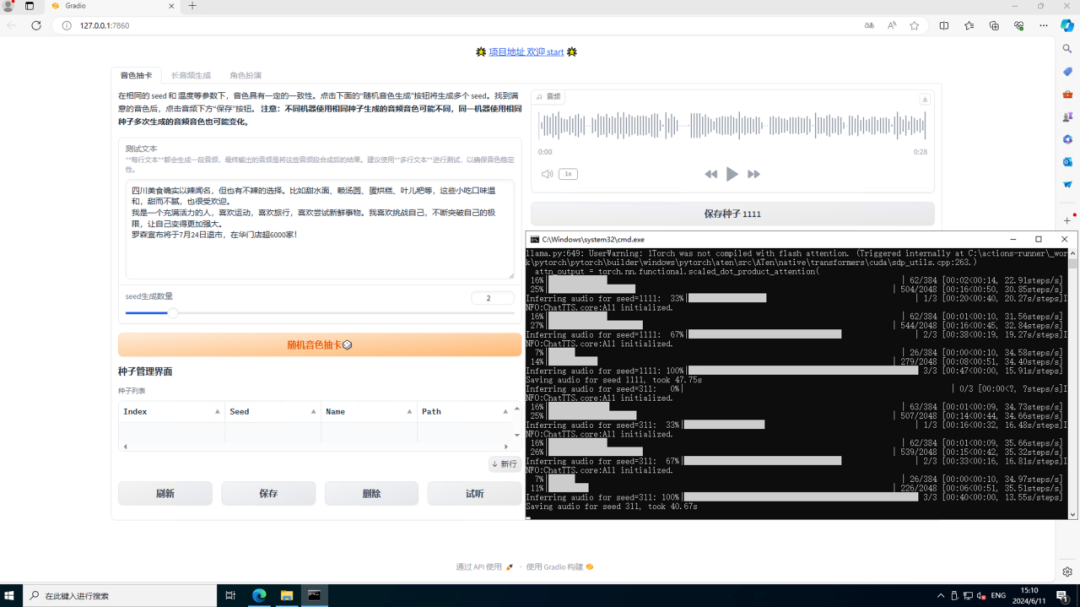Change the 1x playback speed
This screenshot has width=1080, height=607.
(568, 174)
